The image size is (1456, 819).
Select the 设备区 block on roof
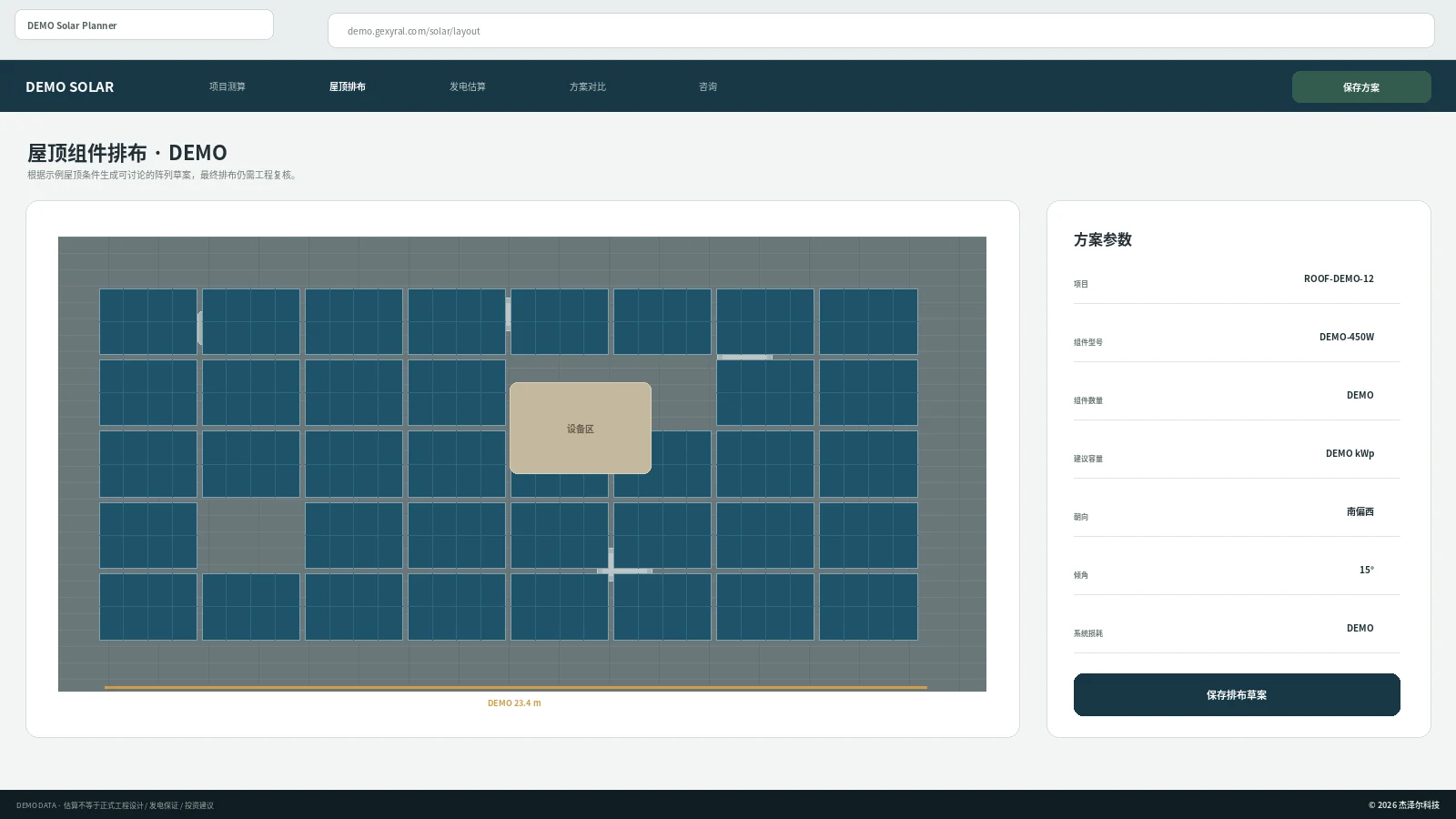click(x=581, y=429)
